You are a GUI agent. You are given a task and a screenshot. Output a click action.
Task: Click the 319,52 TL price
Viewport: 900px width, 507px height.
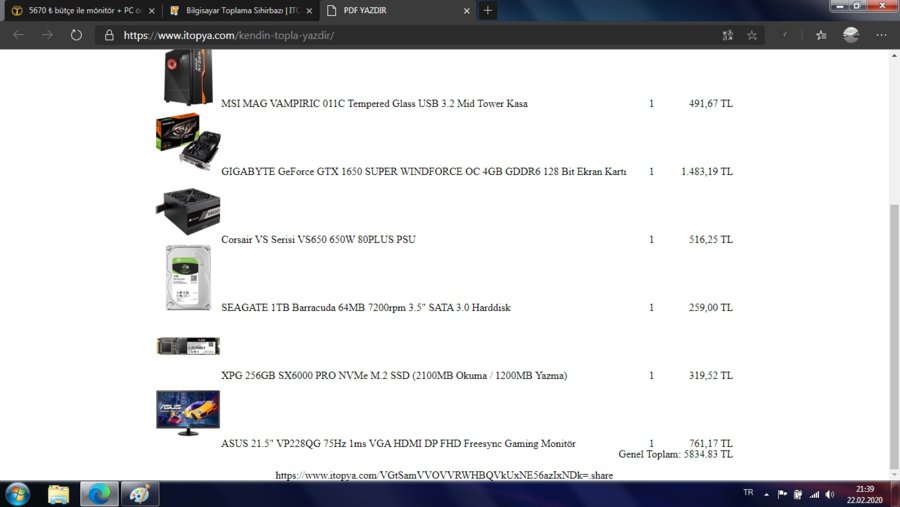pyautogui.click(x=711, y=376)
